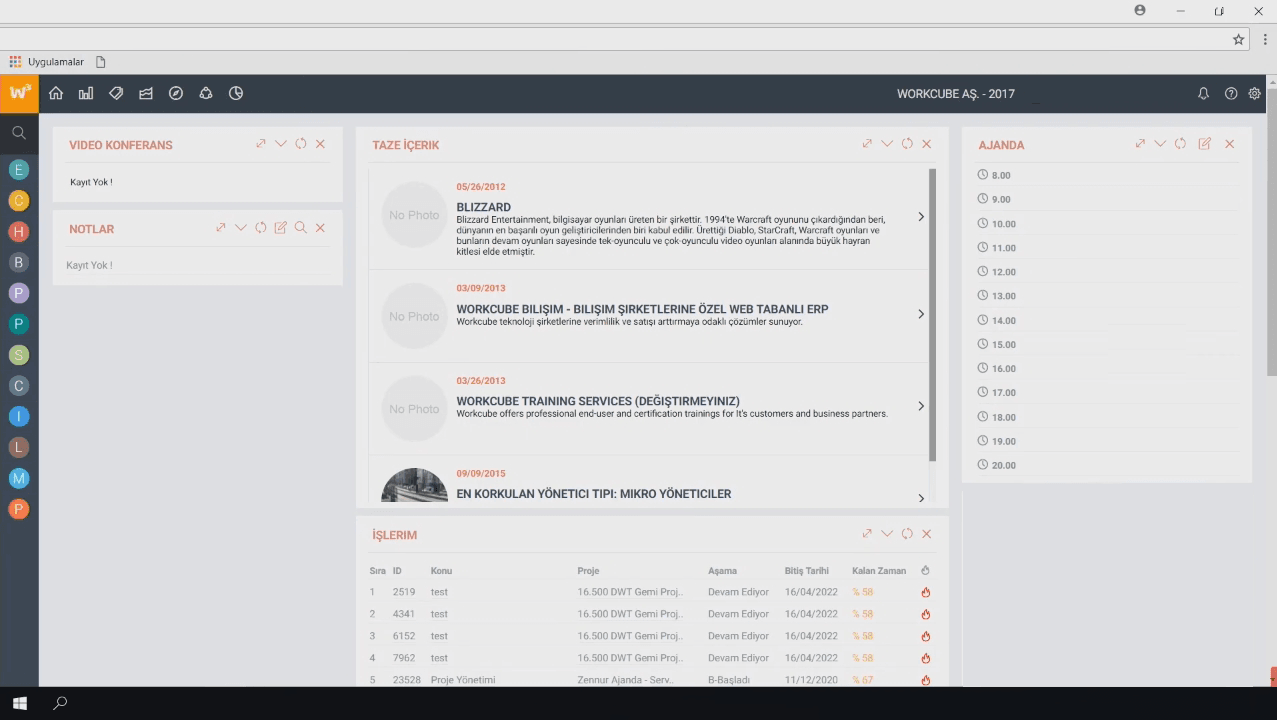Collapse the Ajanda panel chevron
The height and width of the screenshot is (720, 1277).
click(x=1160, y=144)
